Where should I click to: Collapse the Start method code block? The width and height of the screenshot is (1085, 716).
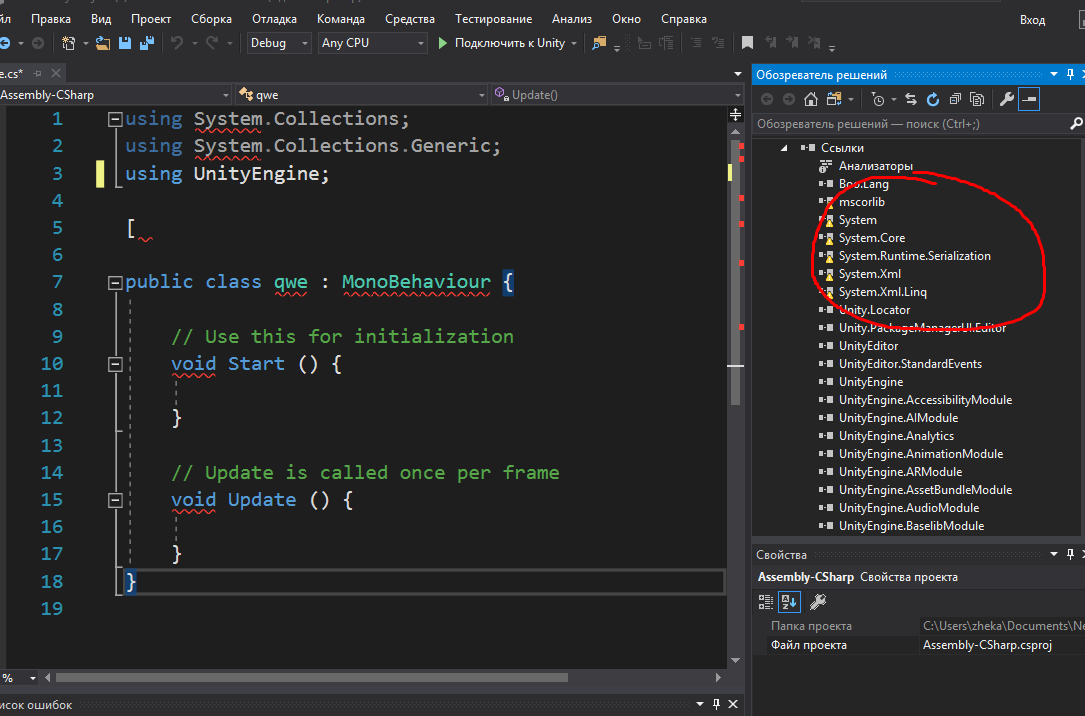tap(115, 364)
